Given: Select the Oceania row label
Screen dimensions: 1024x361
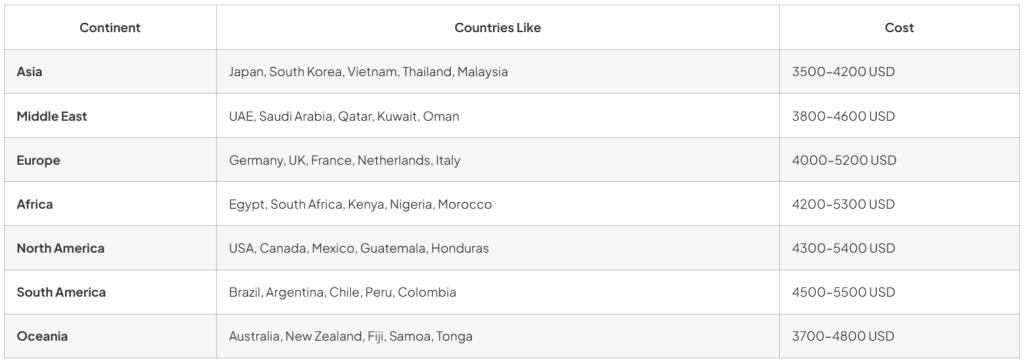Looking at the screenshot, I should point(42,336).
